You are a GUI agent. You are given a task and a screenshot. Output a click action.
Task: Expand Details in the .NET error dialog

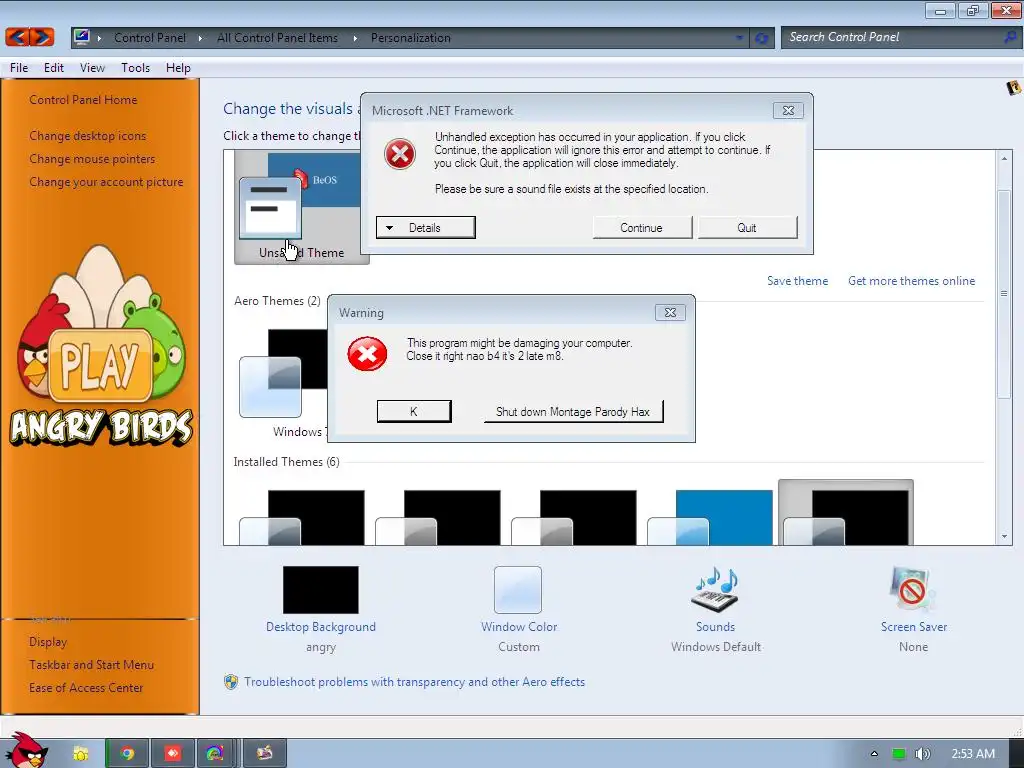[x=426, y=227]
